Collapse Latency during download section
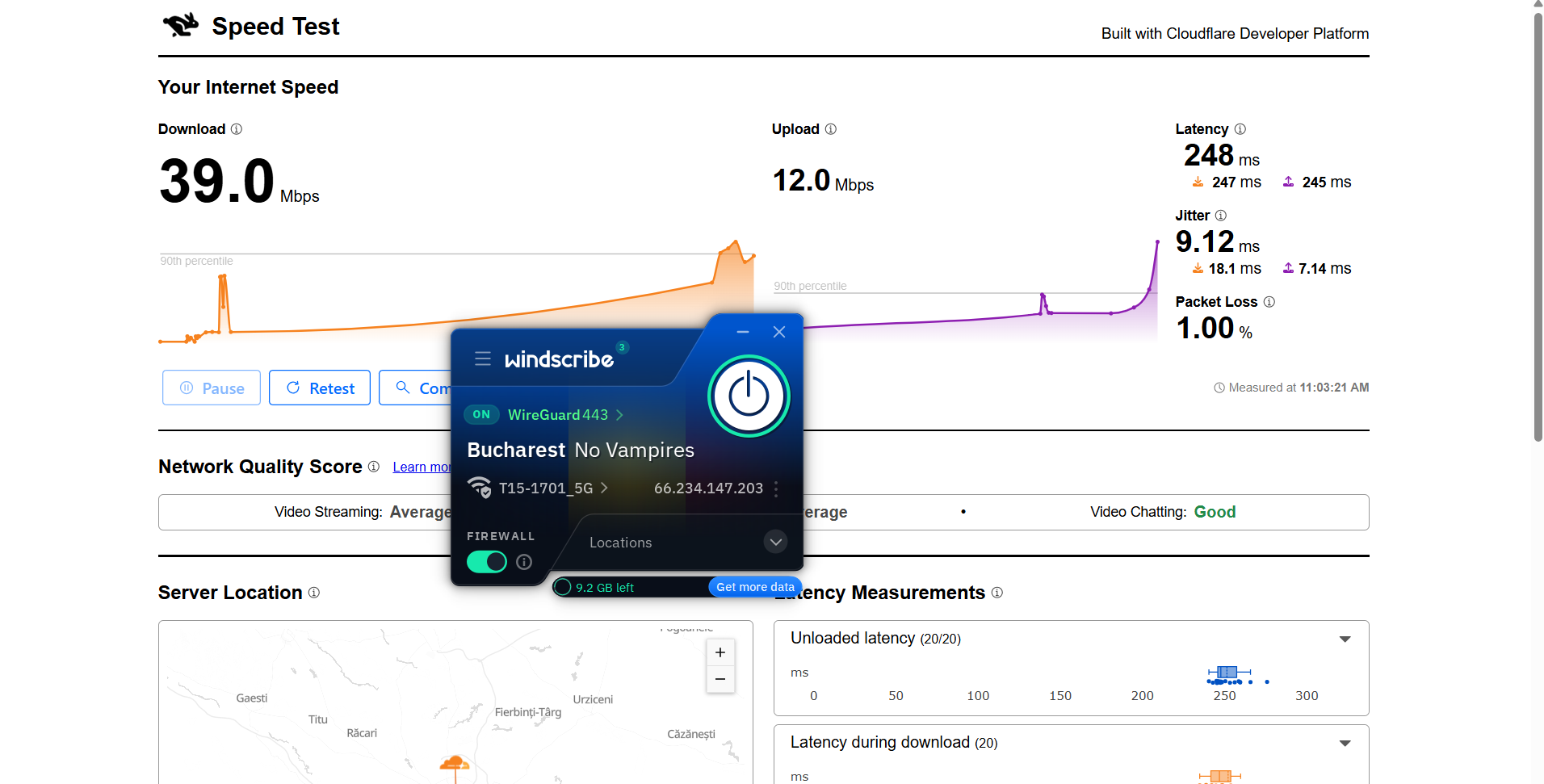 [1345, 743]
